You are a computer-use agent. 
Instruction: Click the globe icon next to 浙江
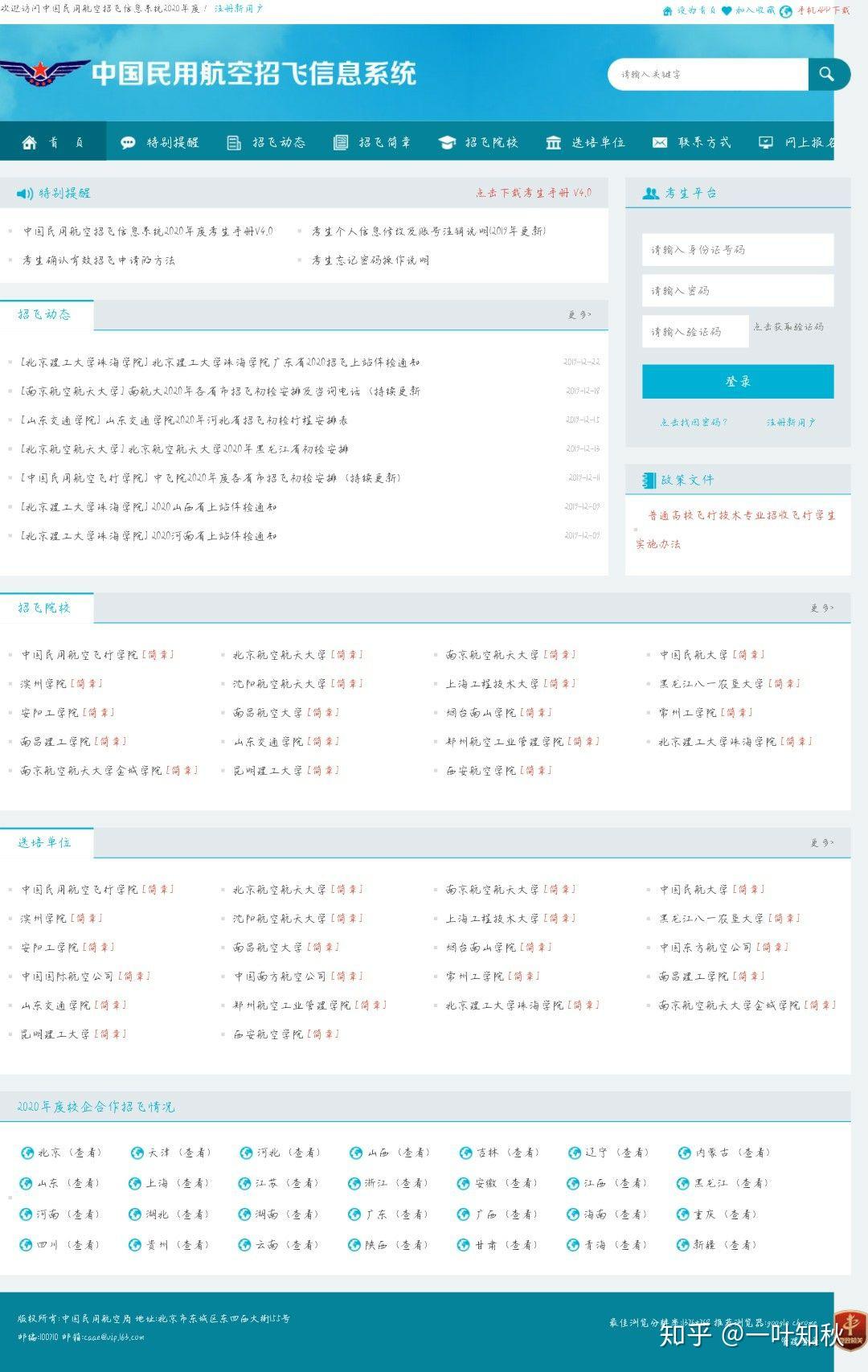click(354, 1183)
